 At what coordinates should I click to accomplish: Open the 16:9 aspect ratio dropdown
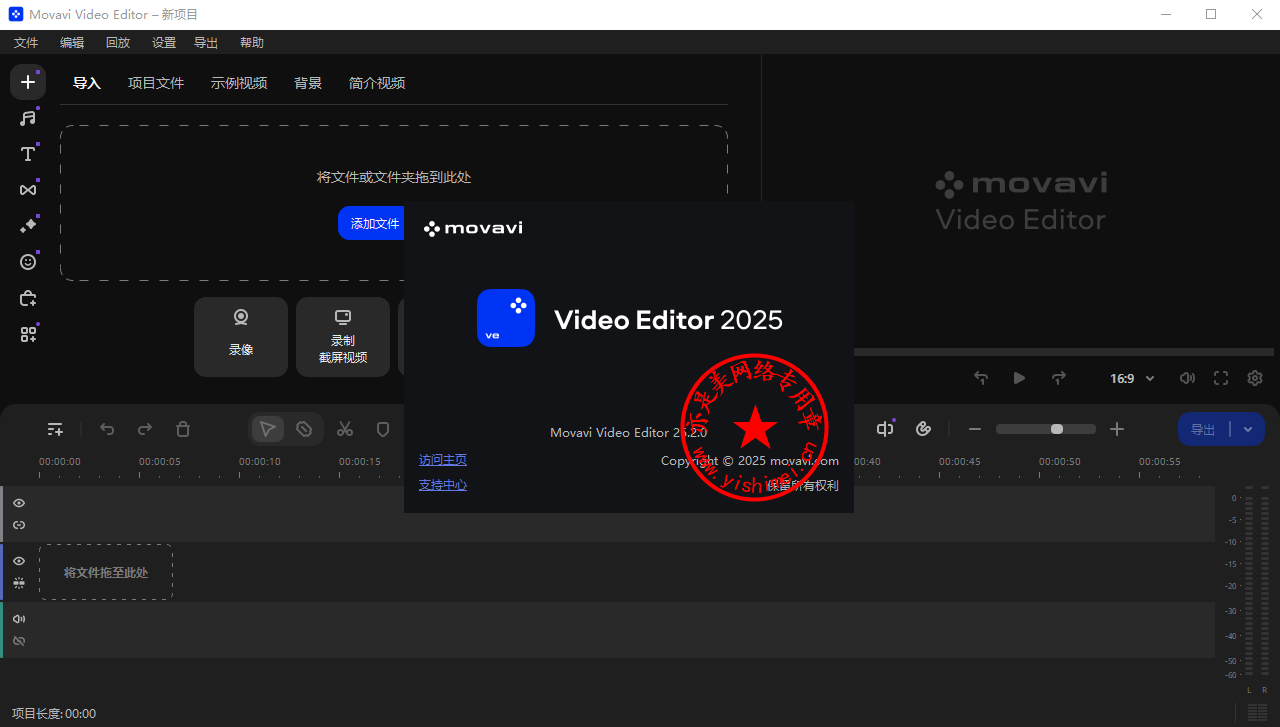tap(1132, 378)
